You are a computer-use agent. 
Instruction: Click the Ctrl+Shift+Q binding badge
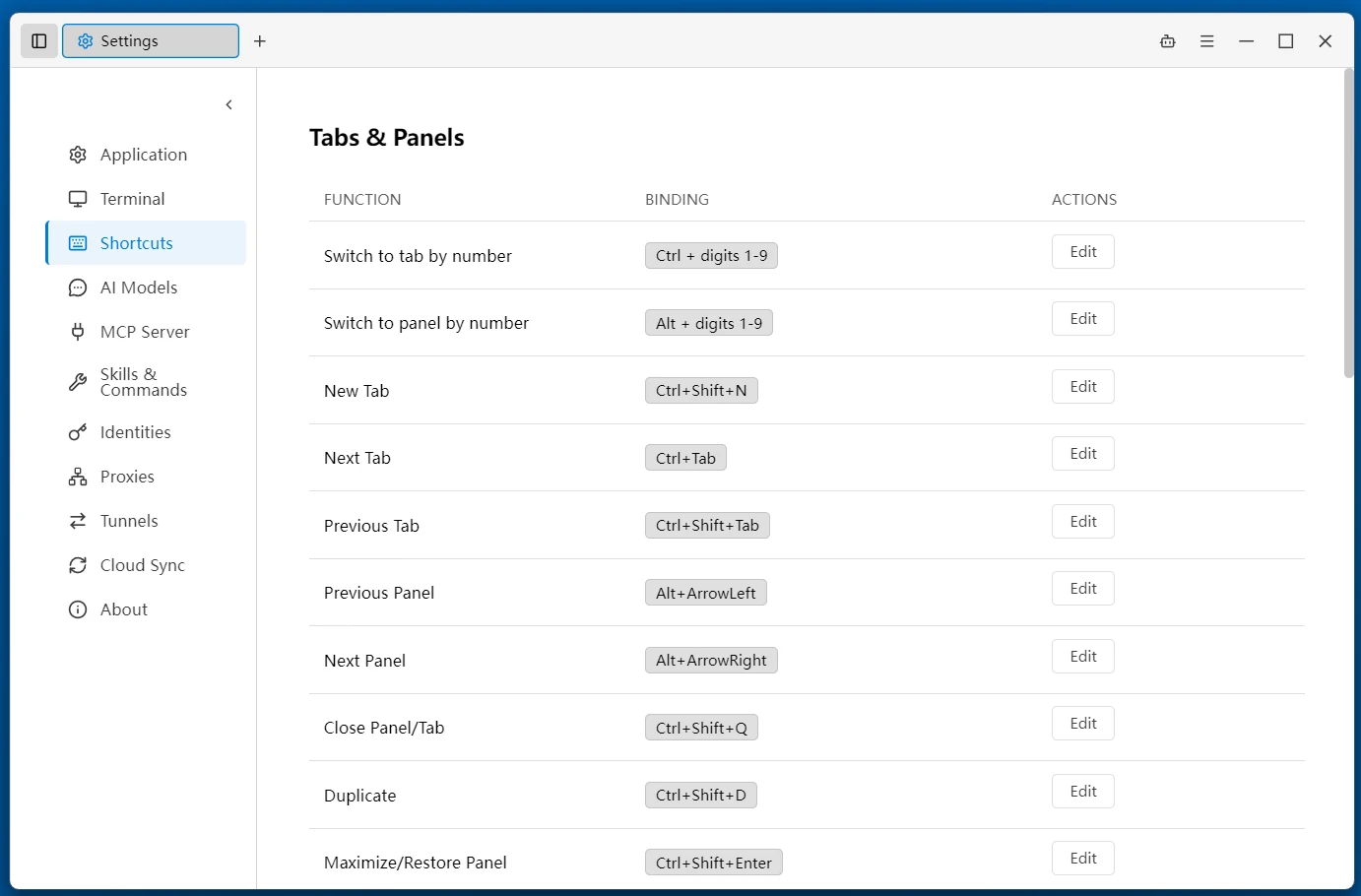(x=701, y=728)
